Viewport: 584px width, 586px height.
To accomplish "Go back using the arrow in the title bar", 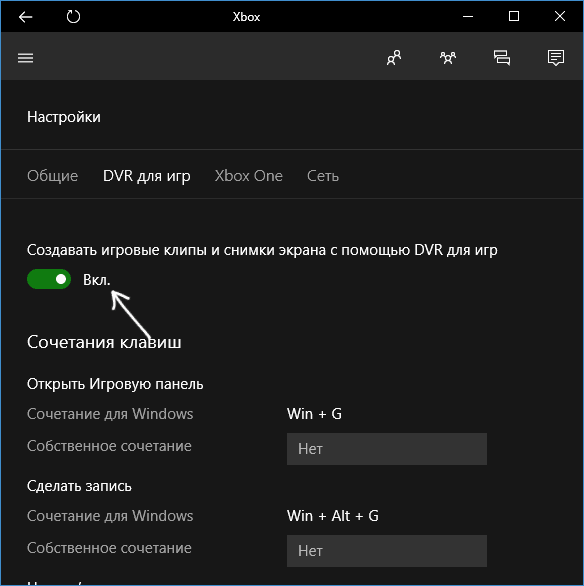I will [x=25, y=17].
